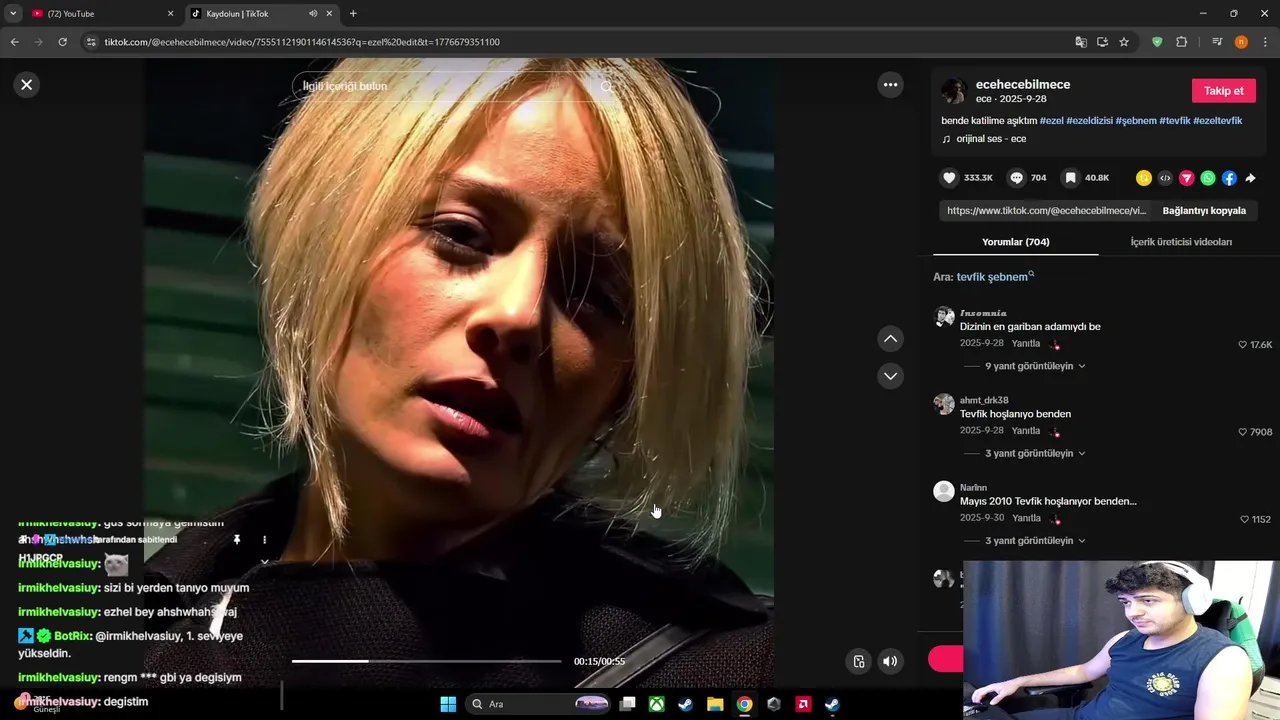Open more share options arrow

pos(1250,178)
